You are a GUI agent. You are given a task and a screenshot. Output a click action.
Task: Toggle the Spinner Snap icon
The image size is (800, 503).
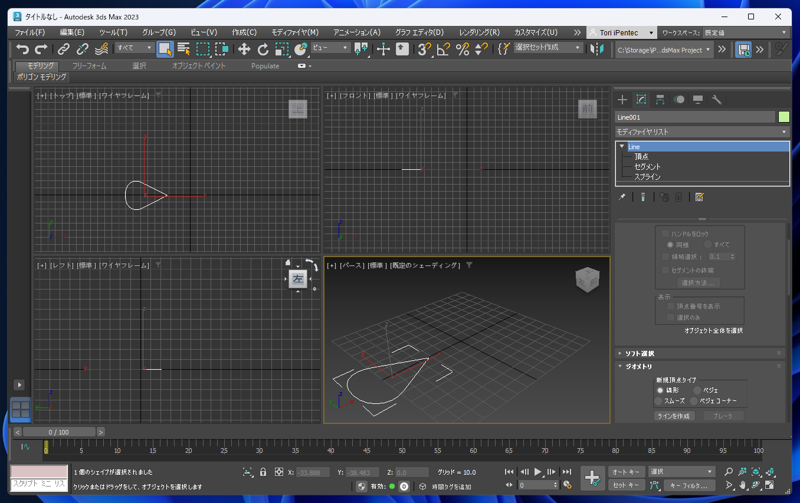click(x=481, y=49)
